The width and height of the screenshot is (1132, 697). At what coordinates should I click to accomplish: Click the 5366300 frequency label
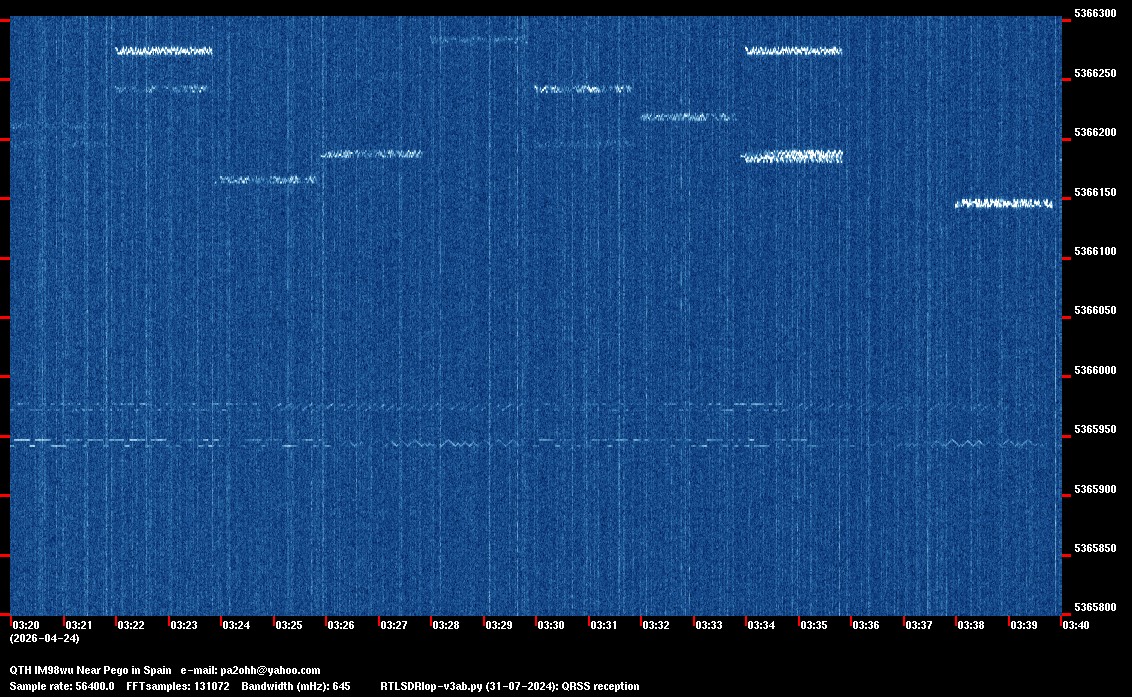(1094, 14)
